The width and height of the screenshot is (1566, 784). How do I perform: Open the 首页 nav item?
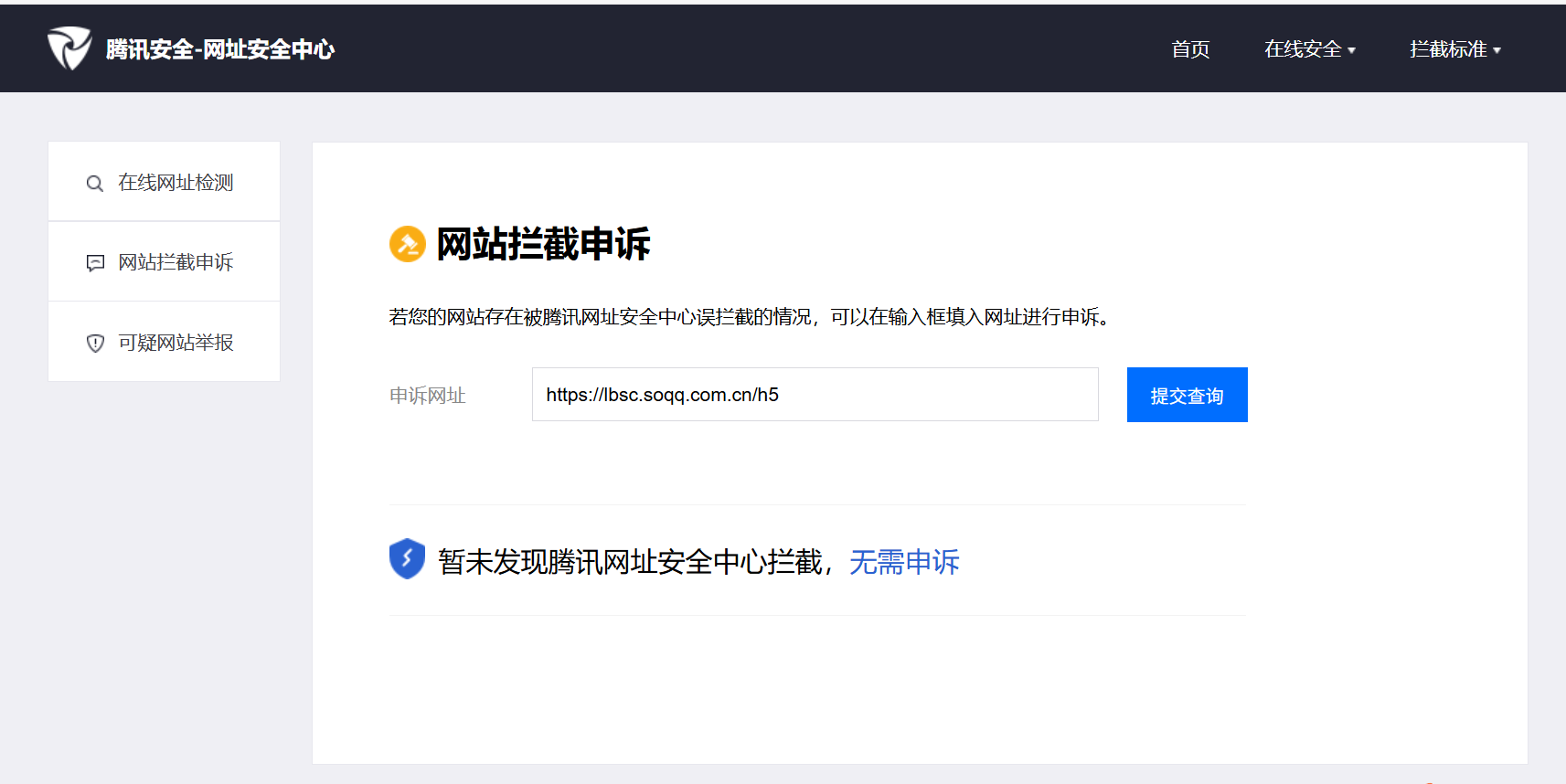click(1190, 49)
